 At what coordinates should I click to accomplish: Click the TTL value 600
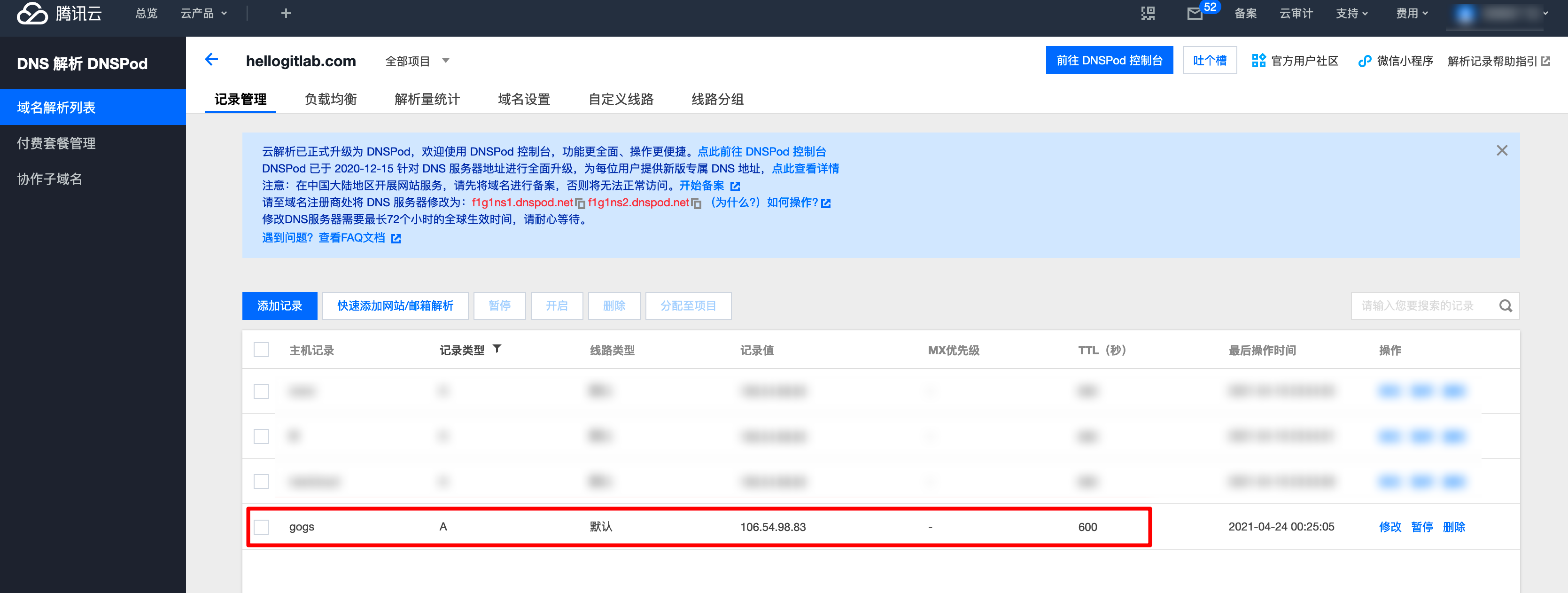tap(1087, 527)
